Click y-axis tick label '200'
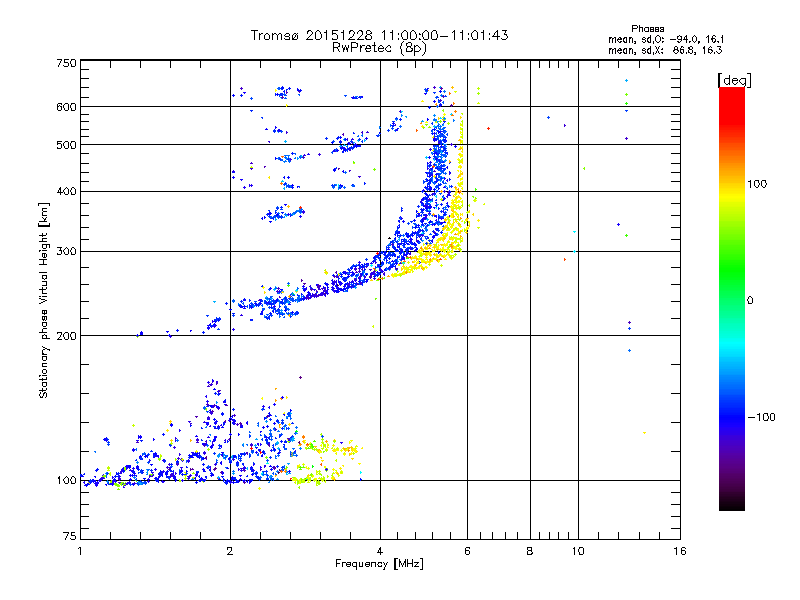The height and width of the screenshot is (600, 800). click(x=66, y=336)
